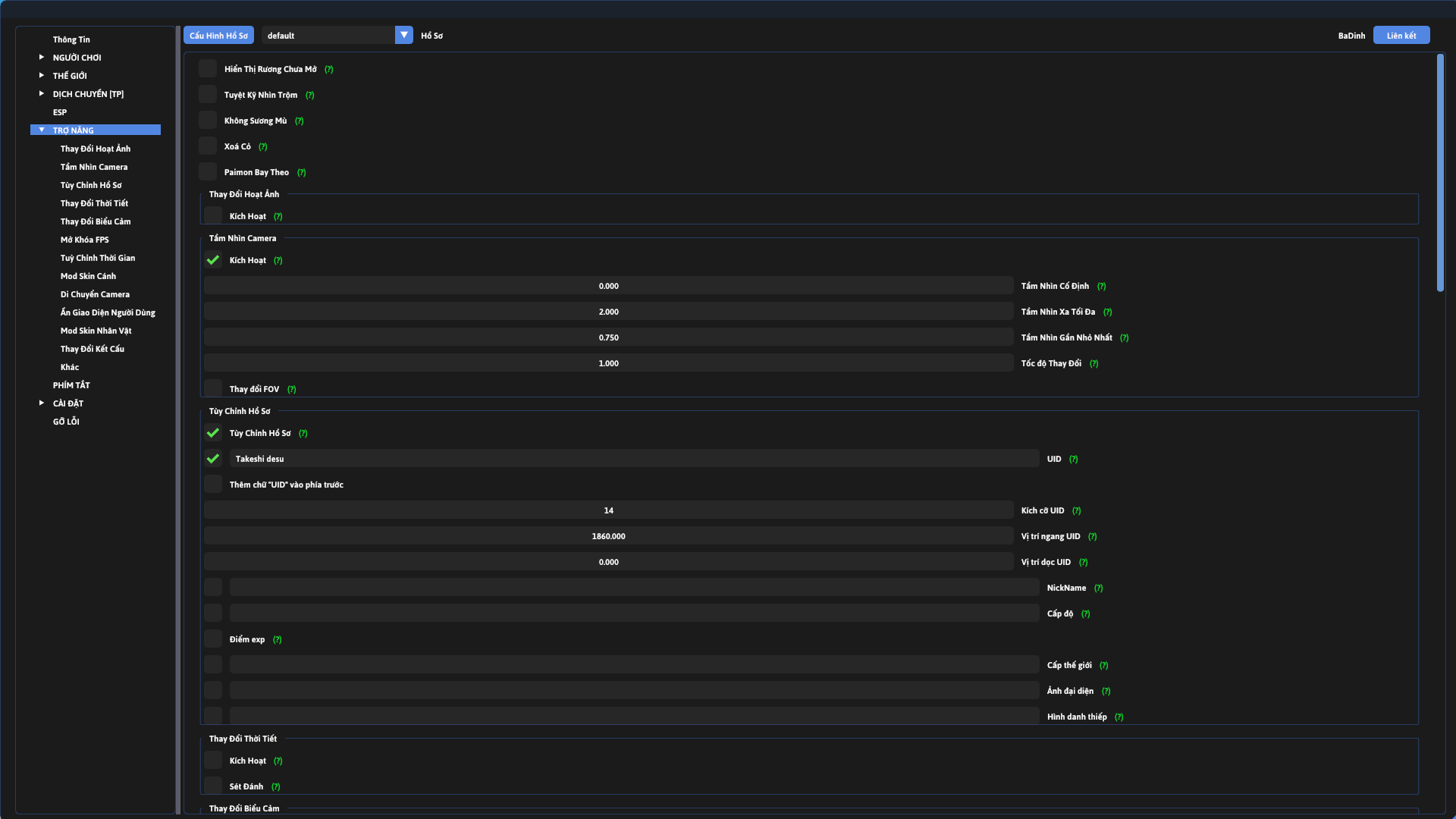Click the UID text field containing Takeshi desu
Image resolution: width=1456 pixels, height=819 pixels.
[633, 459]
